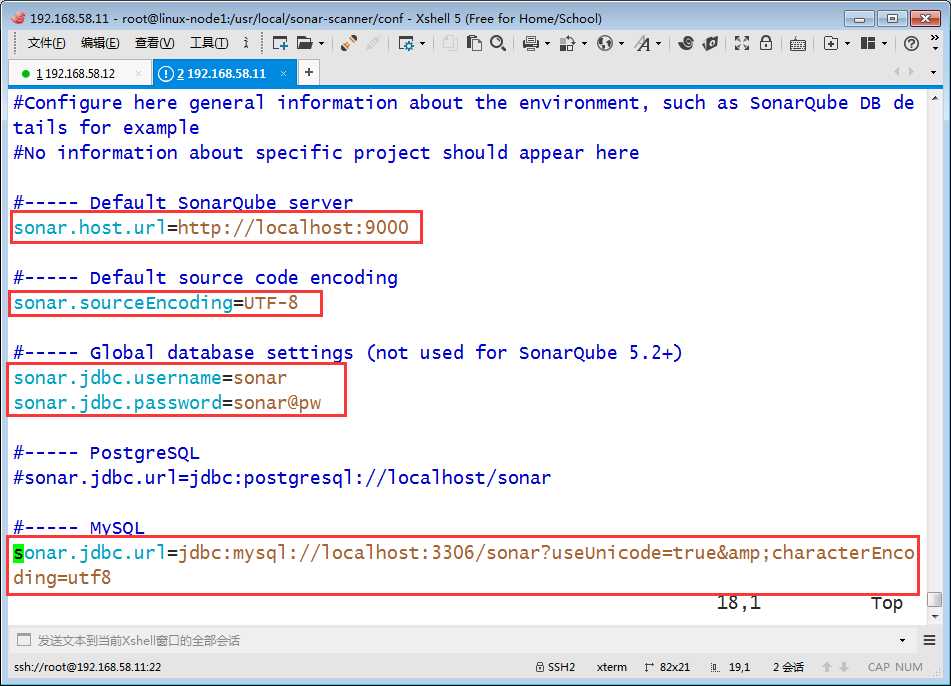Expand the file transfer dropdown arrow

584,44
